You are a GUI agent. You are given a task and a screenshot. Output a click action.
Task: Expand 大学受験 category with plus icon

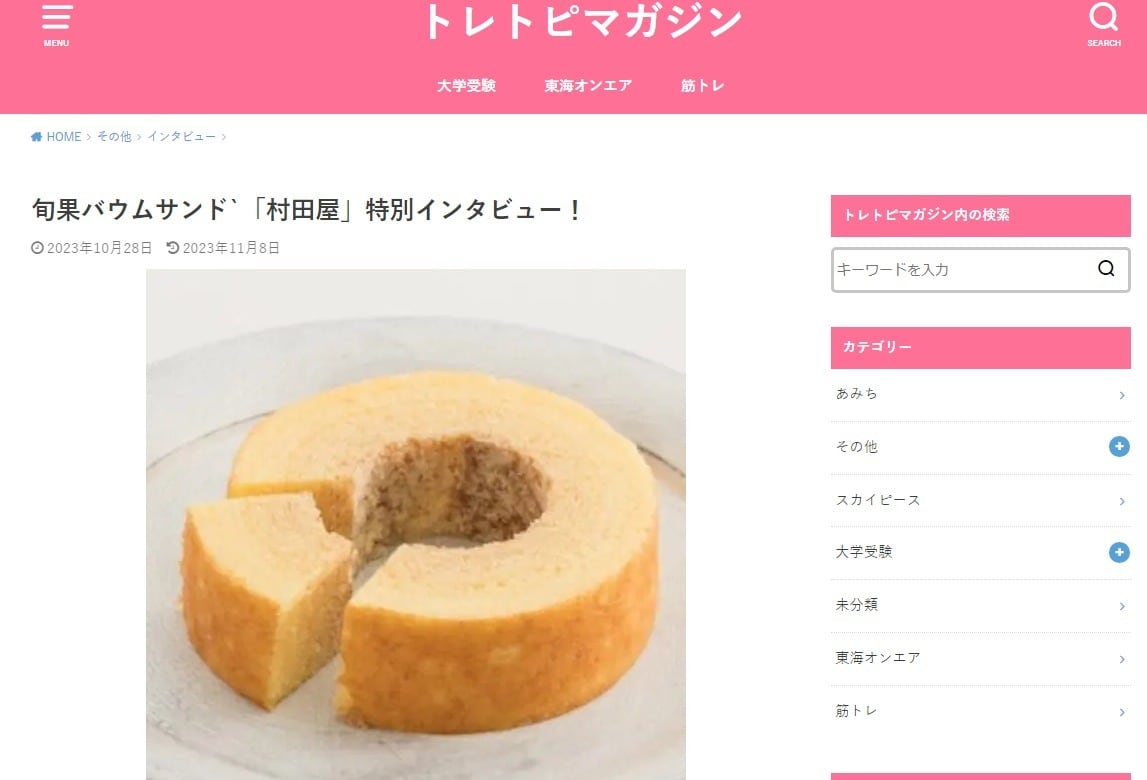click(1118, 552)
